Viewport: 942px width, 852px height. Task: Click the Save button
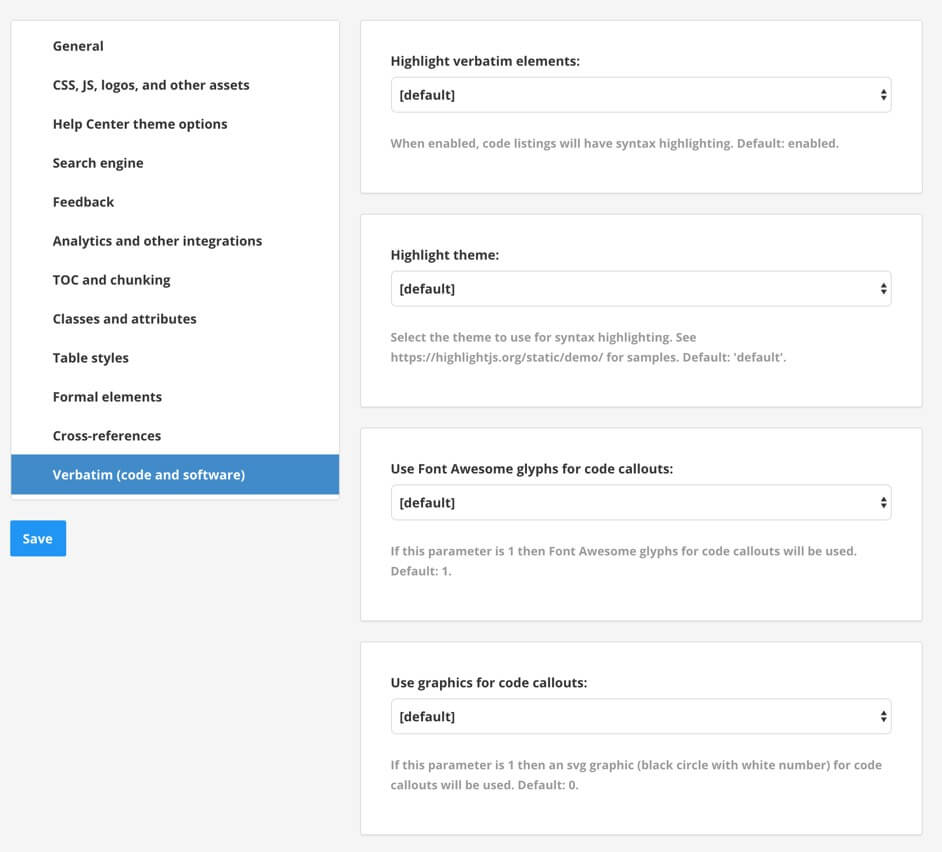point(38,538)
